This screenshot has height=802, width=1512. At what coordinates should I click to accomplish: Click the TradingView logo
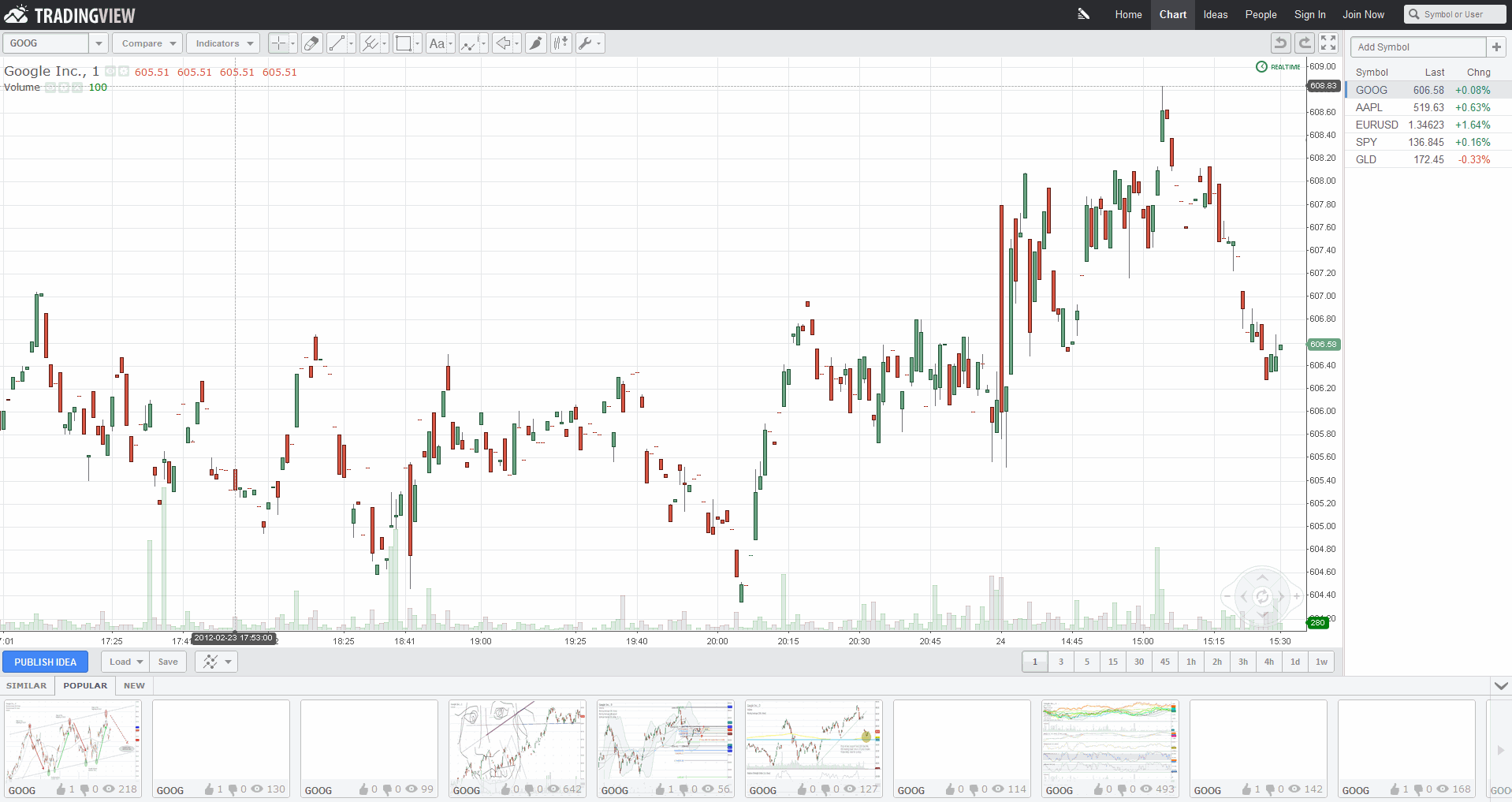pos(70,15)
